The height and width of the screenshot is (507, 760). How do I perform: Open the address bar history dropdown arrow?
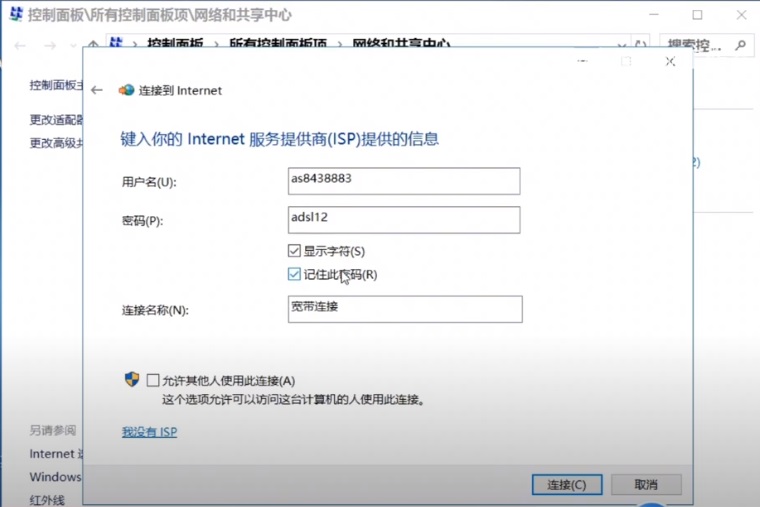(x=621, y=46)
